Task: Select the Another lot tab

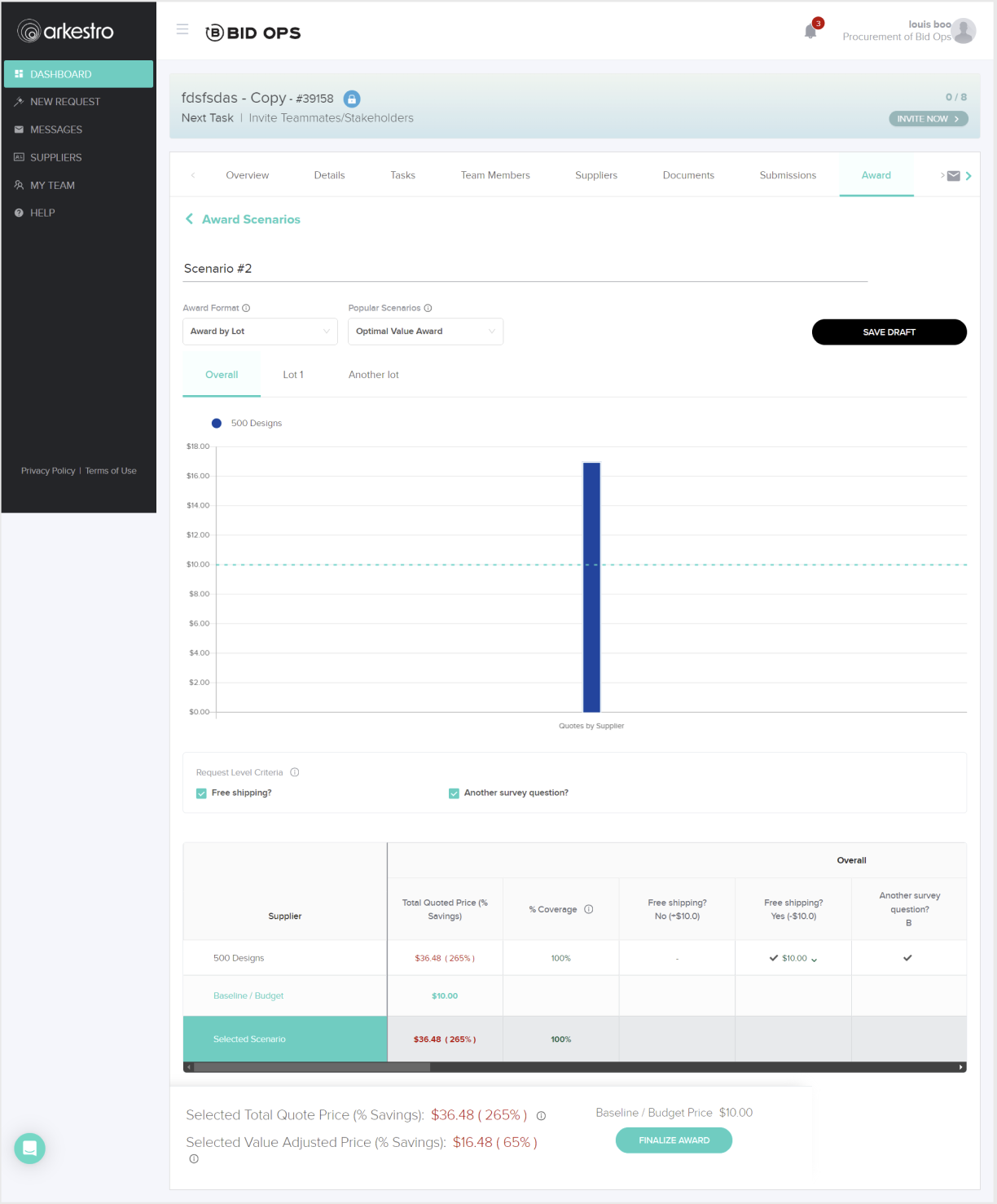Action: pyautogui.click(x=373, y=374)
